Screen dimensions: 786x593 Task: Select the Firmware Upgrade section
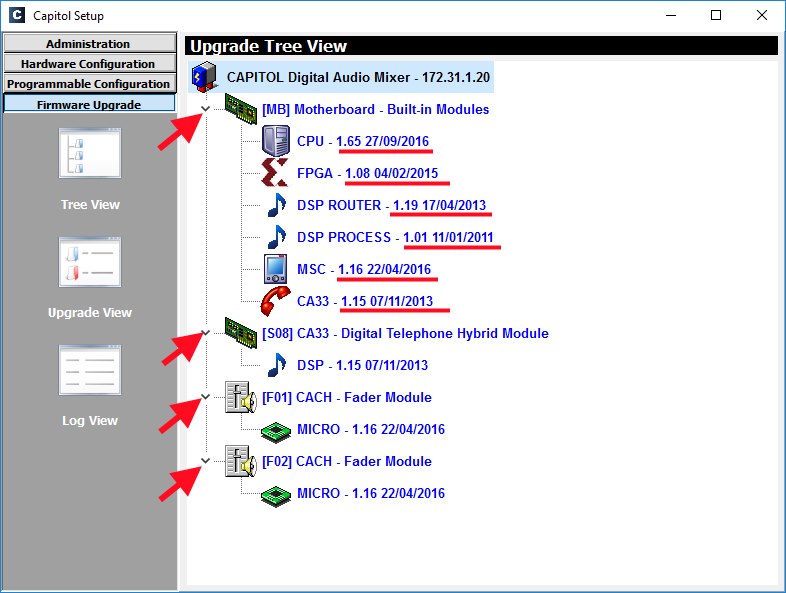(x=89, y=104)
